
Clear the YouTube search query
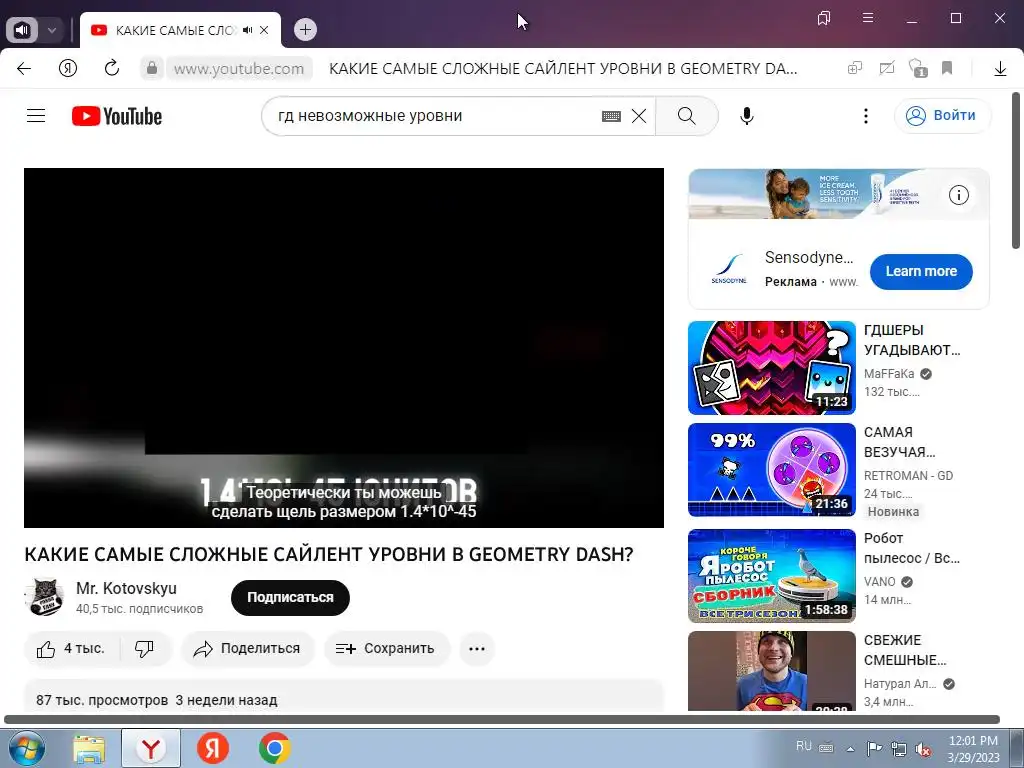click(639, 116)
